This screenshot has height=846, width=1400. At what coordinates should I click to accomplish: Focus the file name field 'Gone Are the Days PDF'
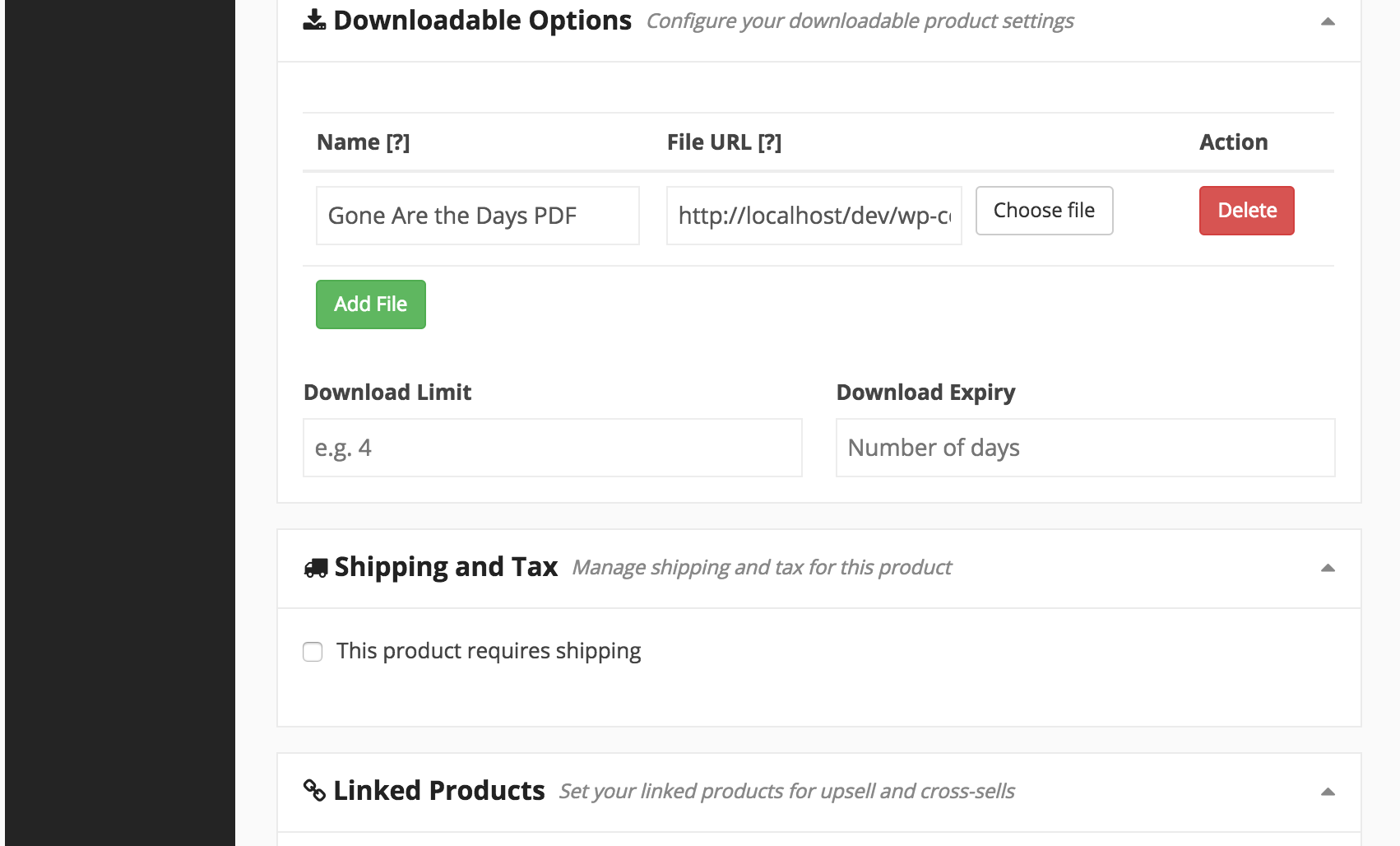tap(478, 216)
